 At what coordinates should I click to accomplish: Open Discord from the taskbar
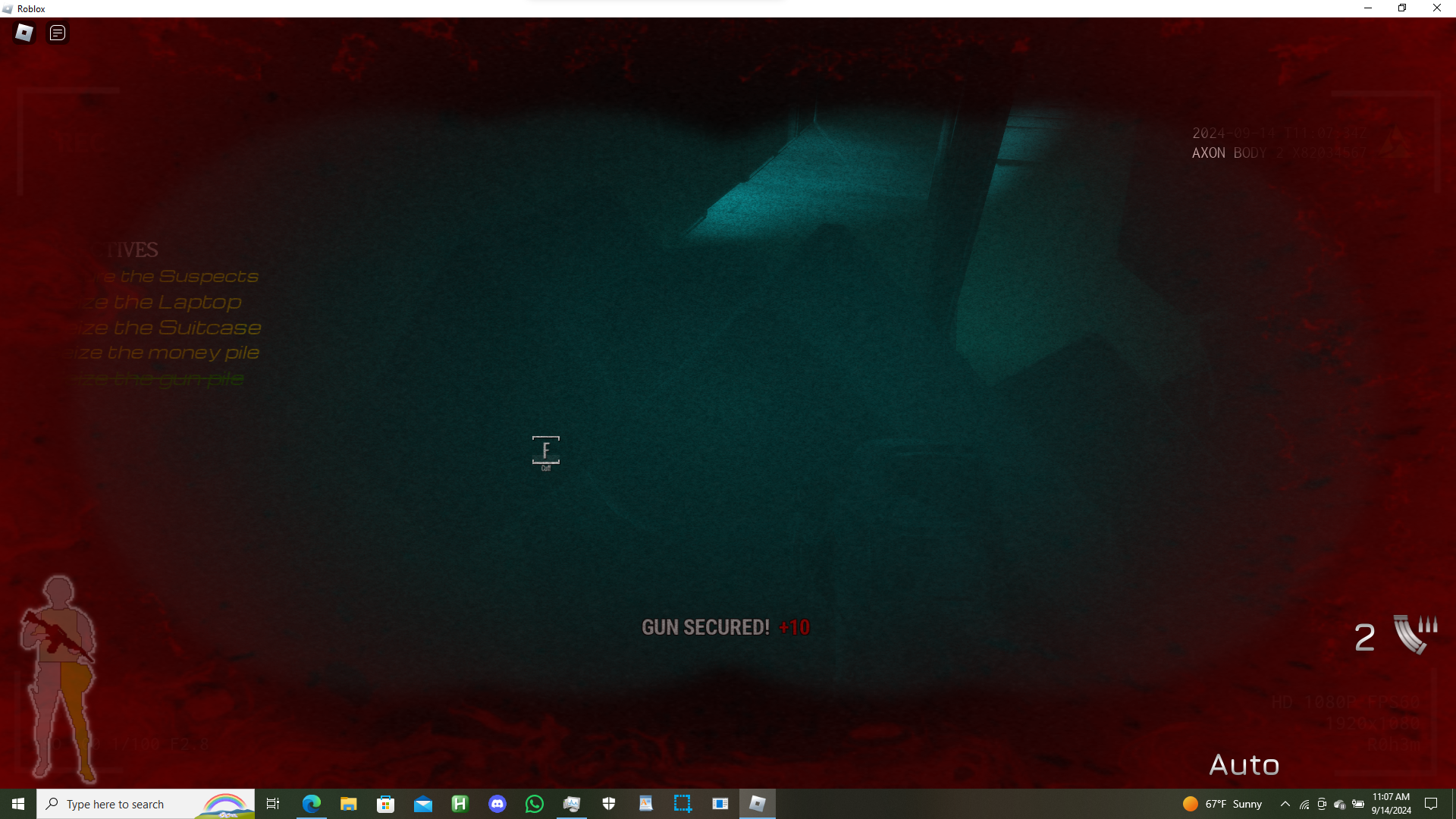tap(497, 804)
